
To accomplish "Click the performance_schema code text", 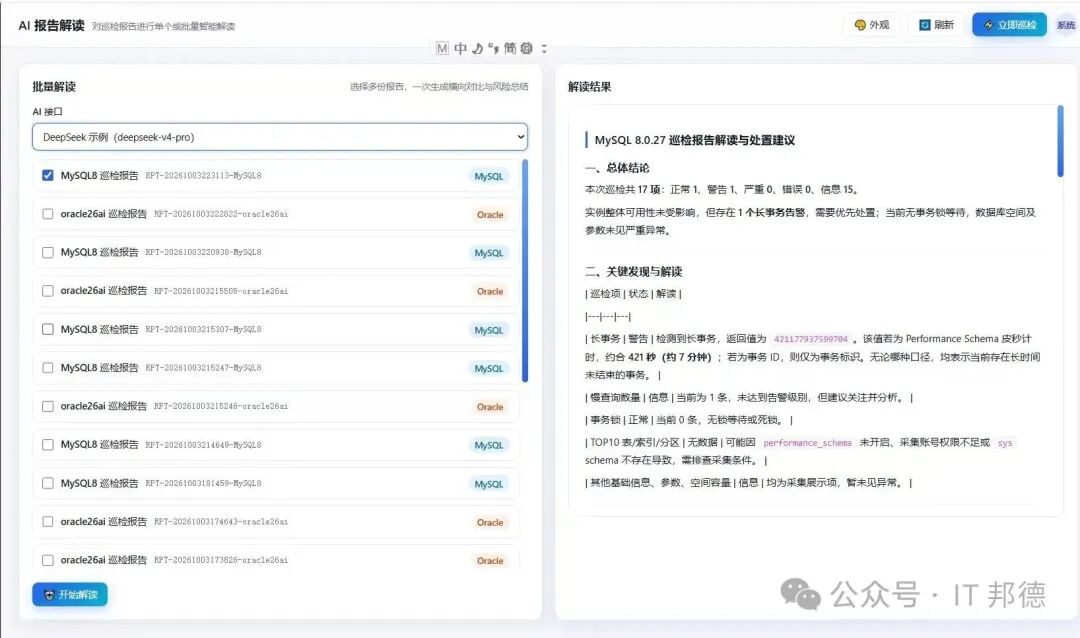I will (x=807, y=443).
